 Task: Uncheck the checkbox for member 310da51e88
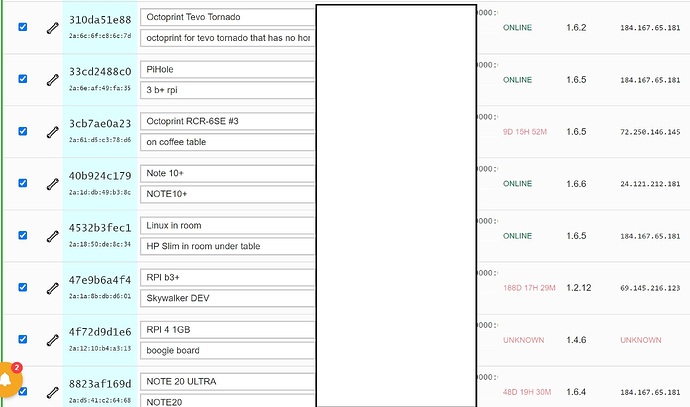23,27
